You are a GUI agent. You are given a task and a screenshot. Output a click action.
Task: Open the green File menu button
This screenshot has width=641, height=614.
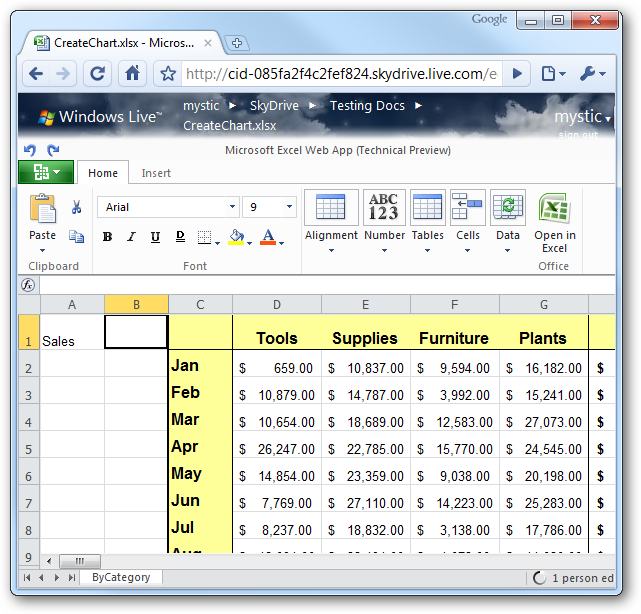click(46, 172)
